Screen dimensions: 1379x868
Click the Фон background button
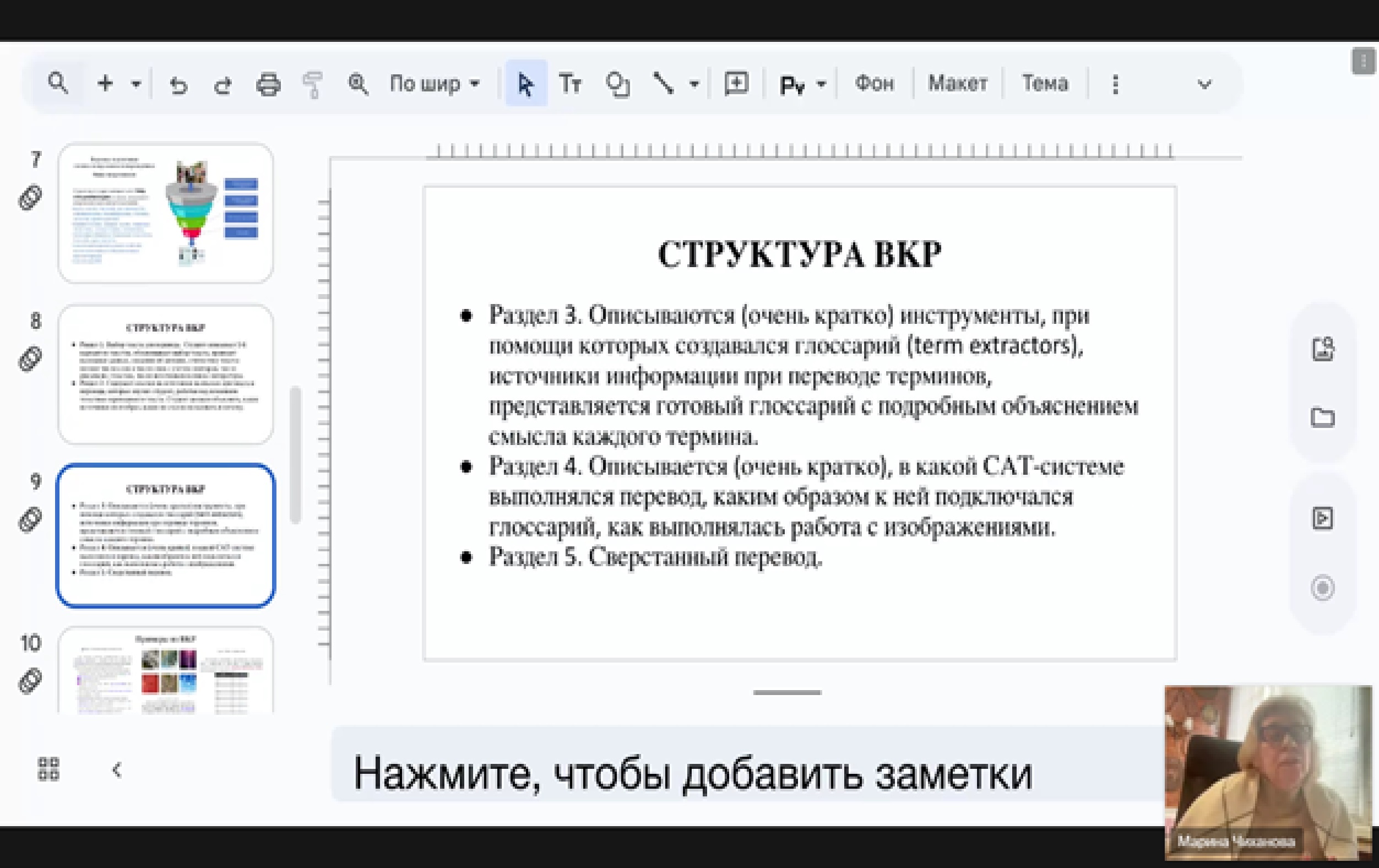coord(874,84)
